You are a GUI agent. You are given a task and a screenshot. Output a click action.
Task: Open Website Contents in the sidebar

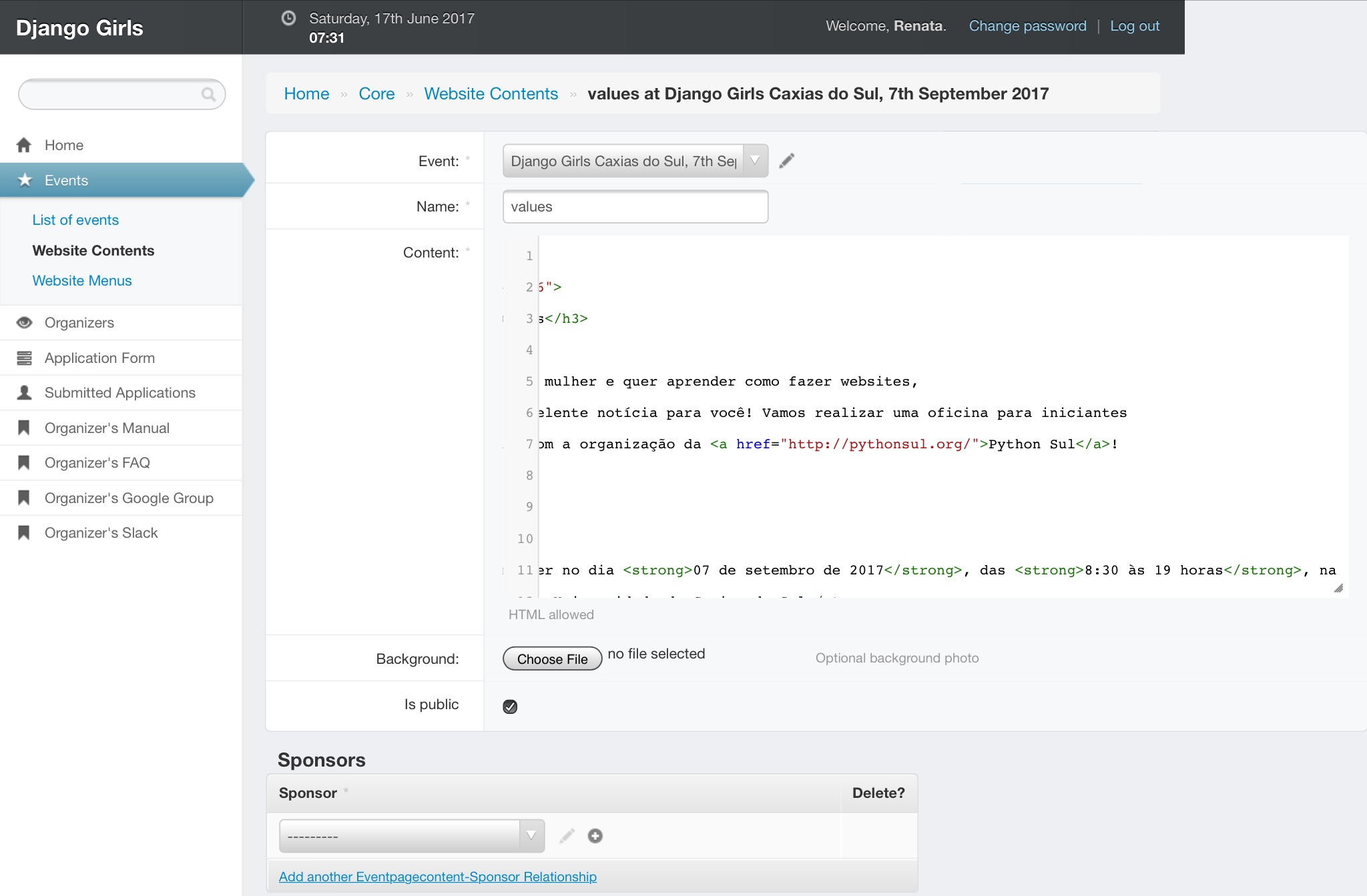[x=93, y=250]
